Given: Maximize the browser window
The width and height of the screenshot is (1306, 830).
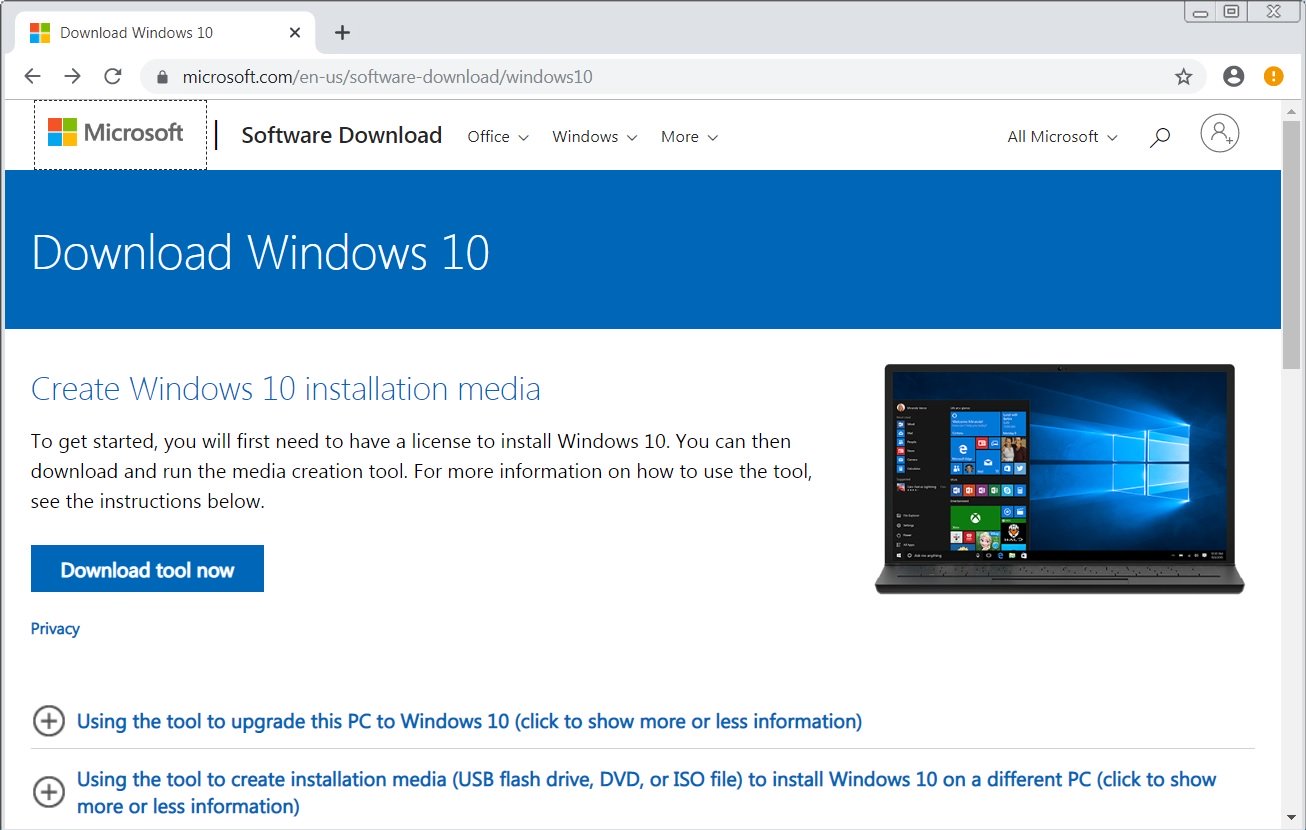Looking at the screenshot, I should 1233,12.
